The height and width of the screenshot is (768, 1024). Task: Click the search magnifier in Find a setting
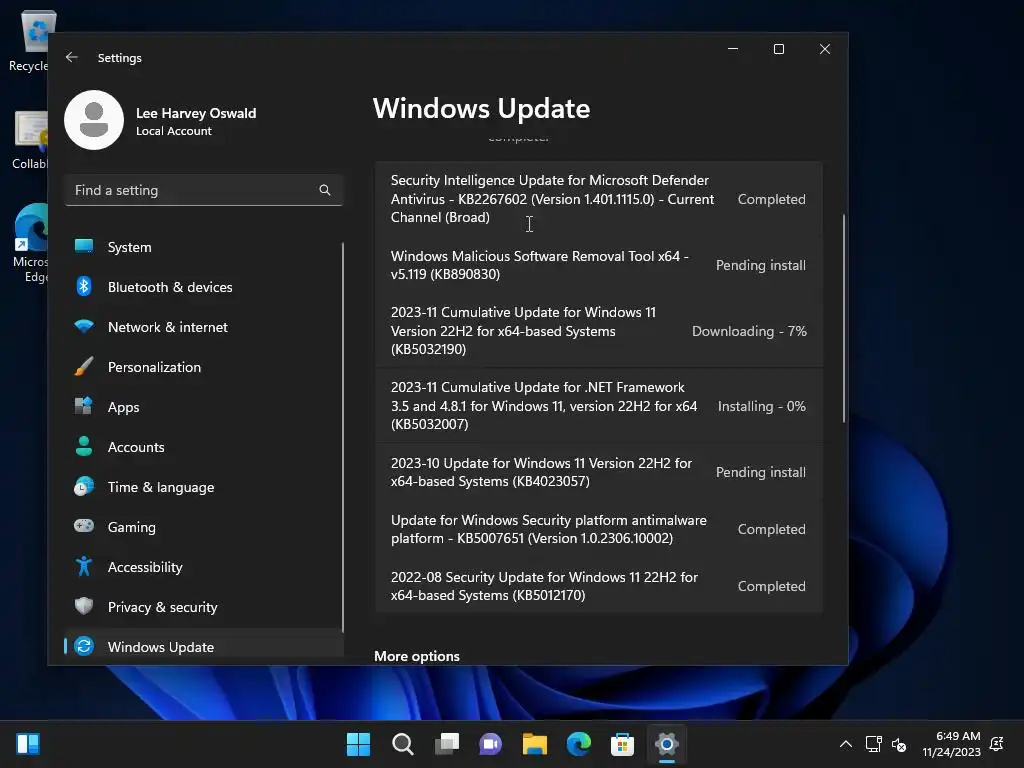point(325,190)
